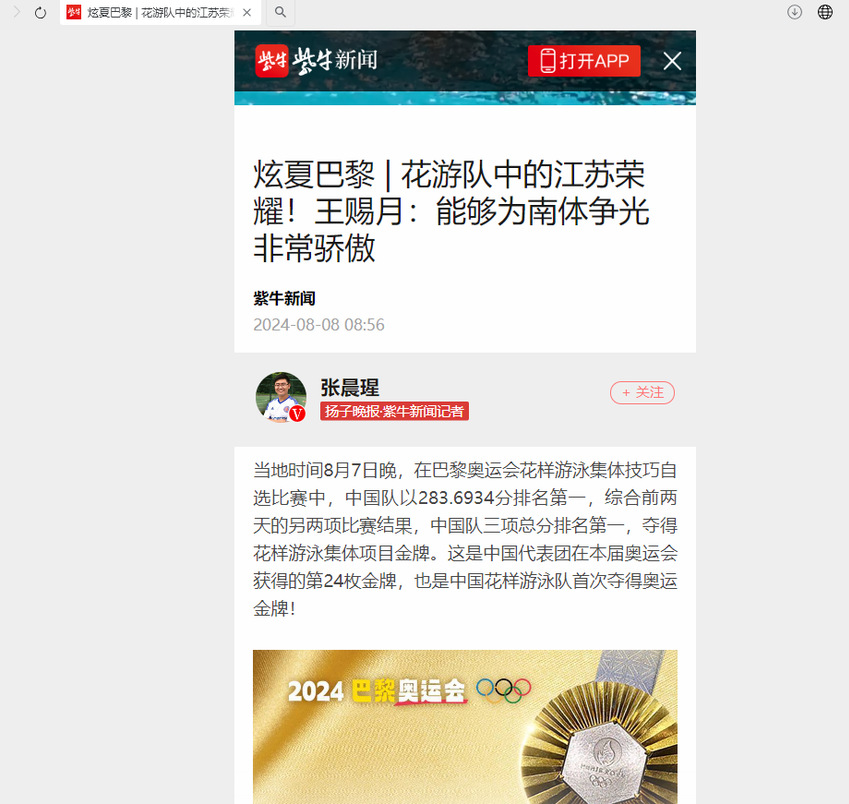The height and width of the screenshot is (804, 849).
Task: Click the publication date 2024-08-08 08:56
Action: [x=319, y=325]
